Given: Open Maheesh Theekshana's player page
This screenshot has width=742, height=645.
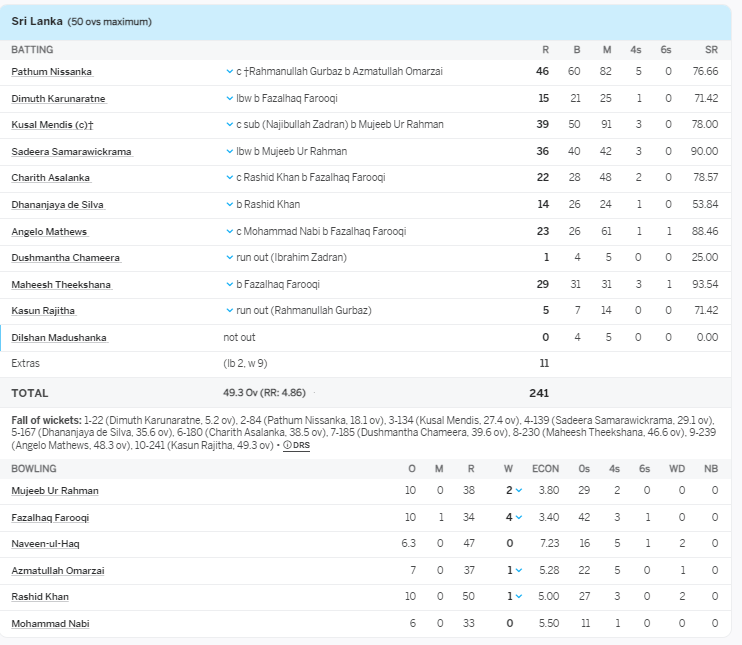Looking at the screenshot, I should (x=61, y=285).
